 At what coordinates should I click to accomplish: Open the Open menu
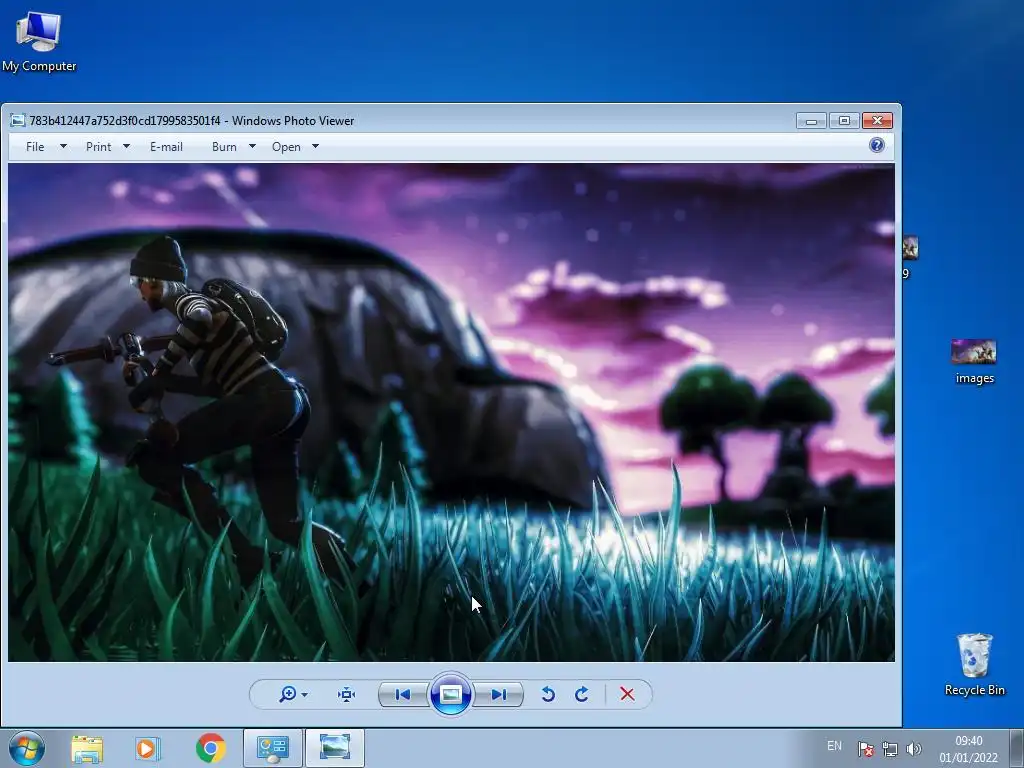click(x=286, y=147)
